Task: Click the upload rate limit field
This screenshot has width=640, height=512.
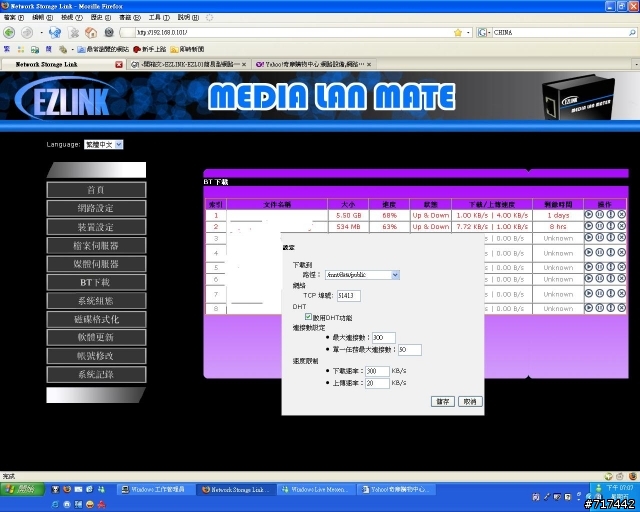Action: (x=377, y=383)
